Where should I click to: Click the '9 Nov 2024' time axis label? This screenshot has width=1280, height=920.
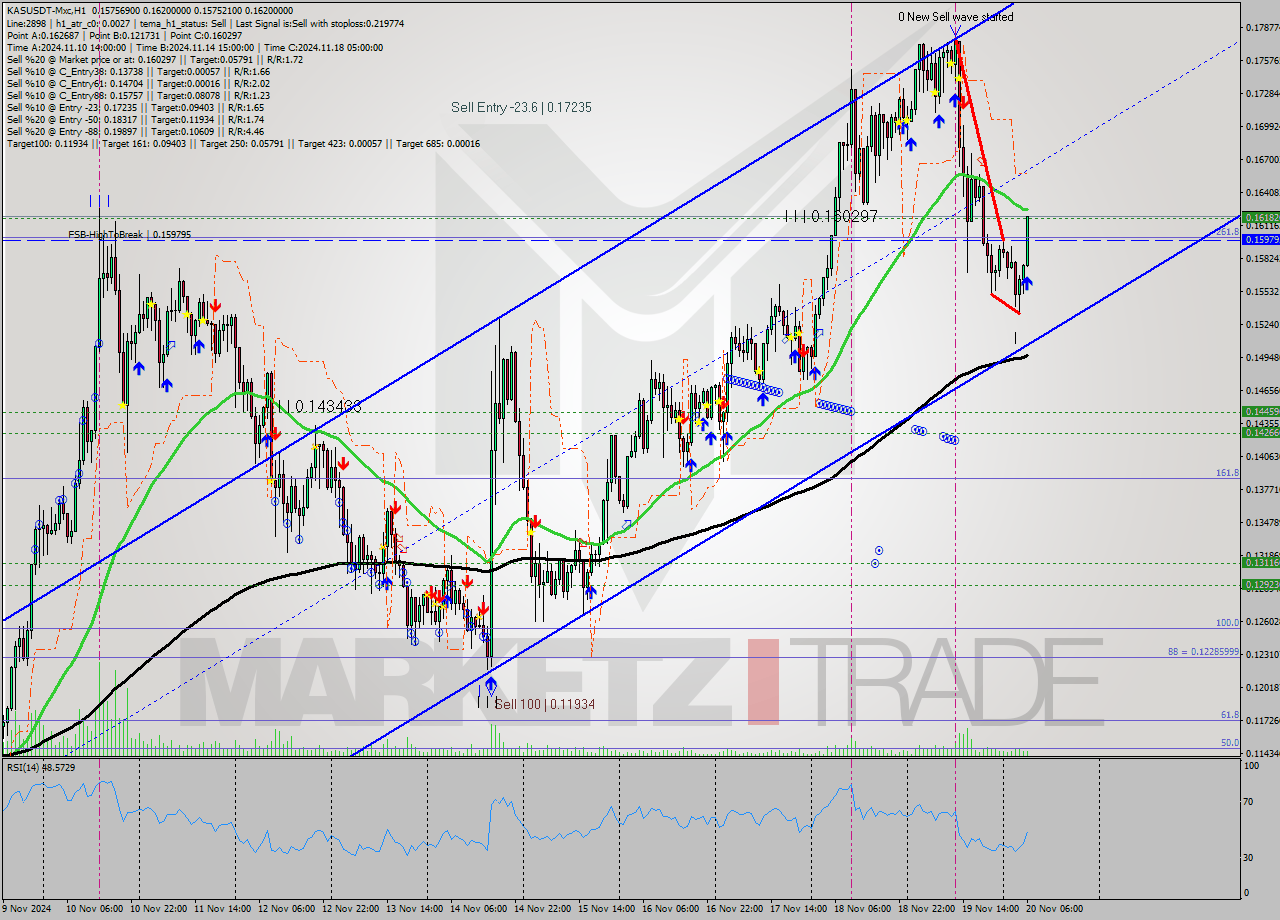tap(26, 909)
